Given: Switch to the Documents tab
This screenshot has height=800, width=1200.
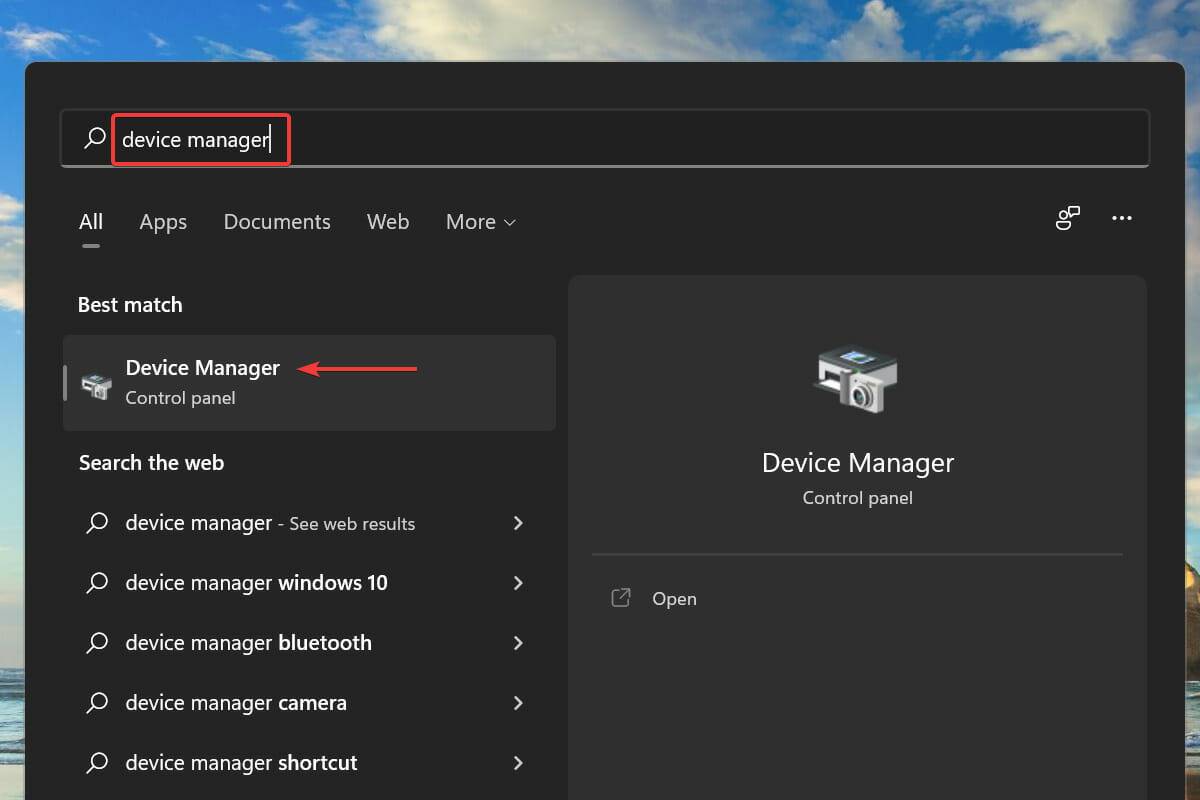Looking at the screenshot, I should 277,222.
